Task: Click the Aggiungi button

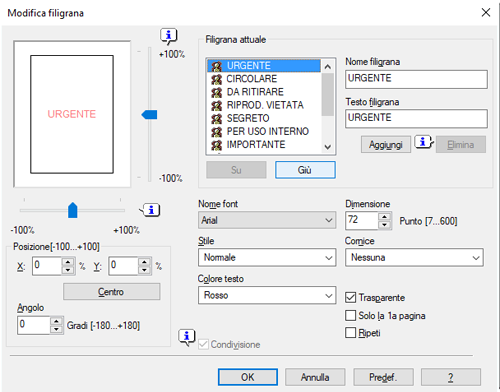Action: (386, 145)
